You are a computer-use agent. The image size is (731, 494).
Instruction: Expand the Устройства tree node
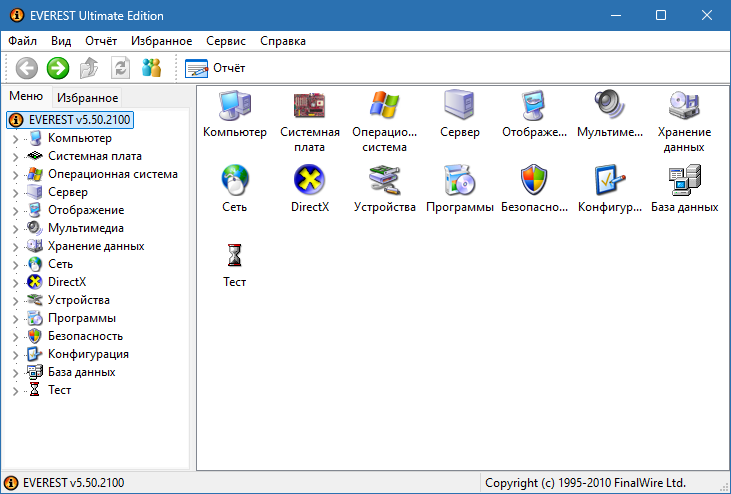pyautogui.click(x=15, y=301)
